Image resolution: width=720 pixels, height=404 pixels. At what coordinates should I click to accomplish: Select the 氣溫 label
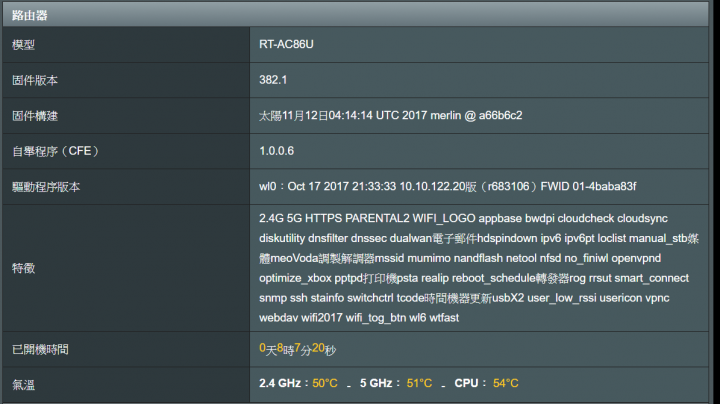tap(23, 385)
